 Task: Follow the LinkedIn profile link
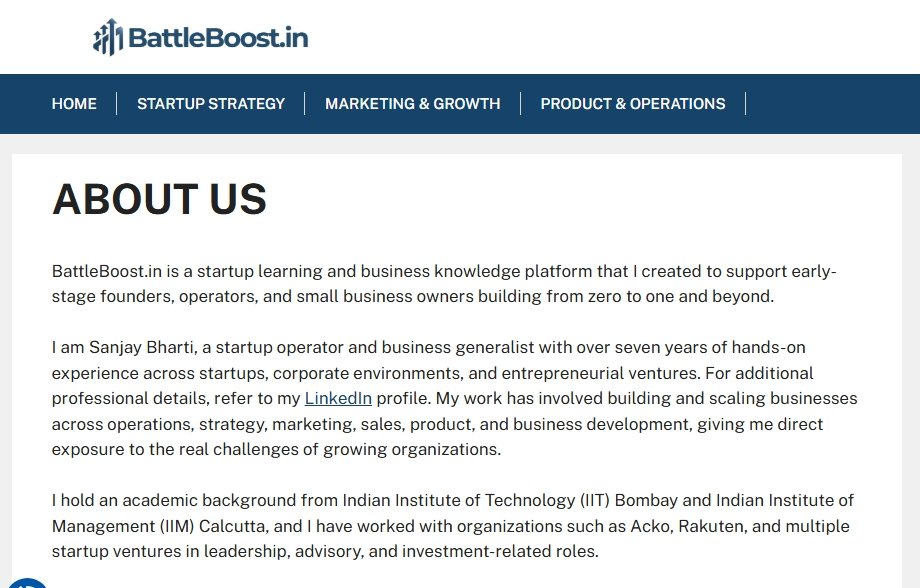(338, 398)
